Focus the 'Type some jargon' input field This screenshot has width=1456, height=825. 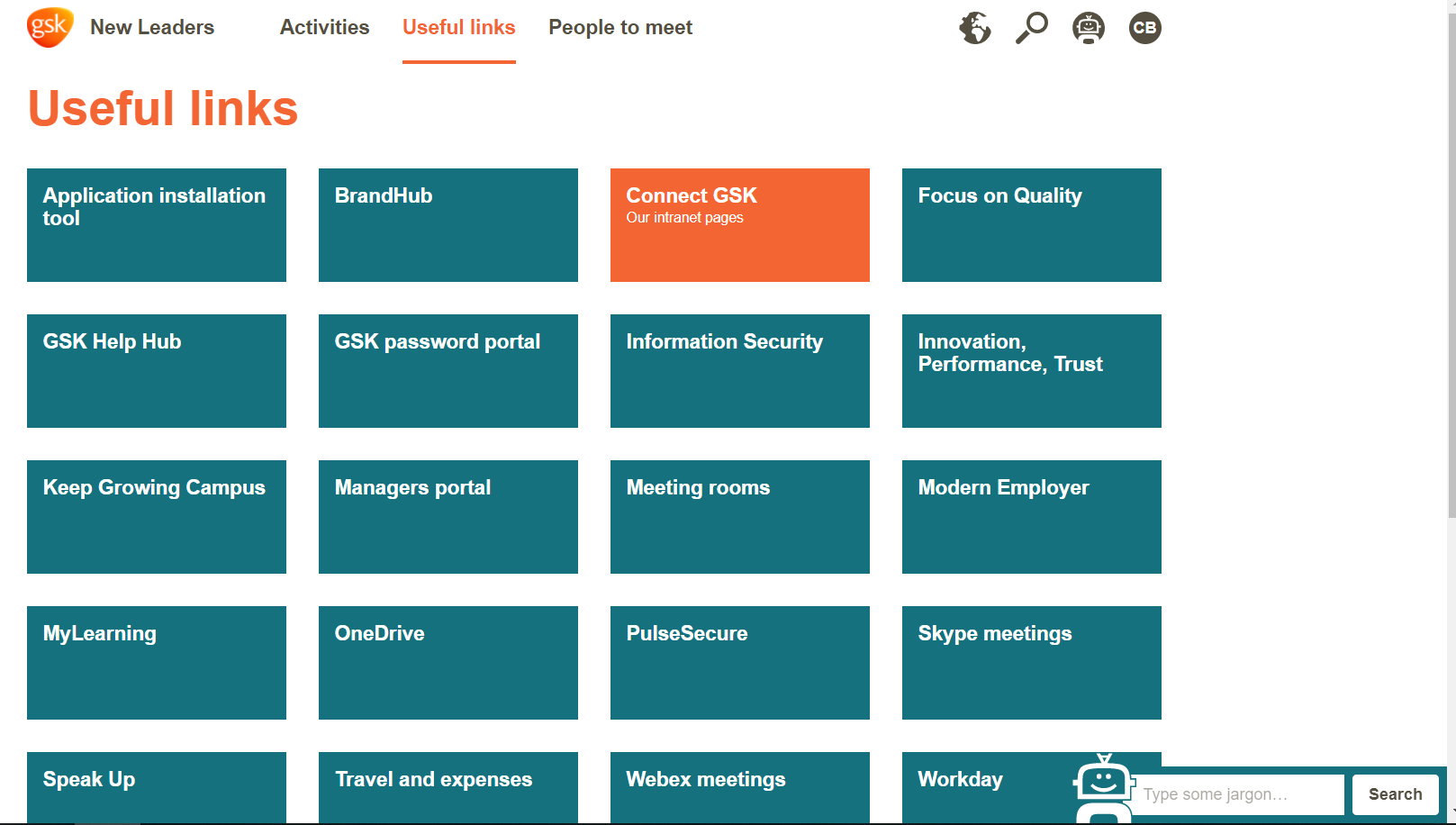[x=1238, y=794]
